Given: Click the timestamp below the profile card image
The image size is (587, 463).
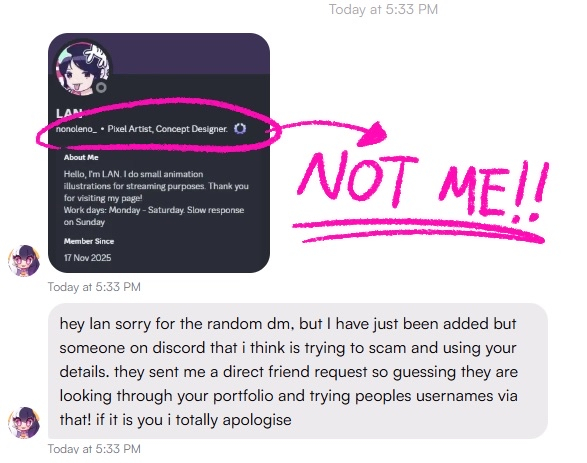Looking at the screenshot, I should tap(94, 287).
